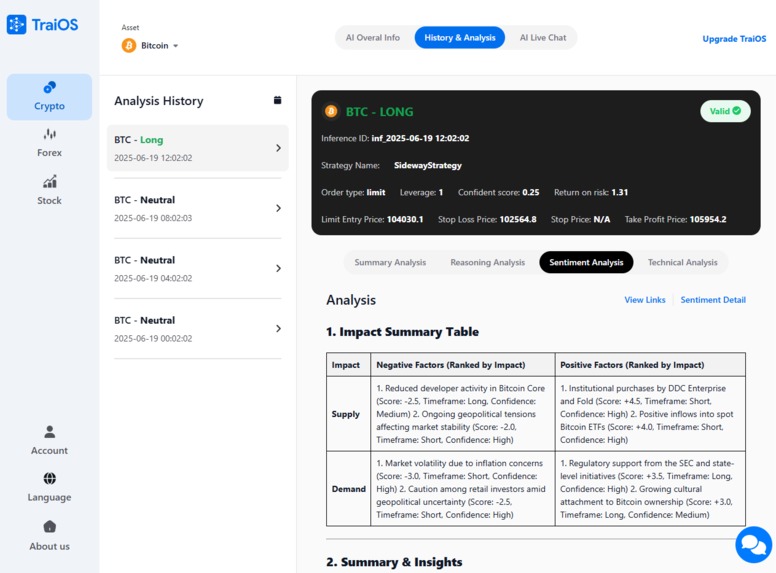776x573 pixels.
Task: Select the History & Analysis tab
Action: (x=460, y=38)
